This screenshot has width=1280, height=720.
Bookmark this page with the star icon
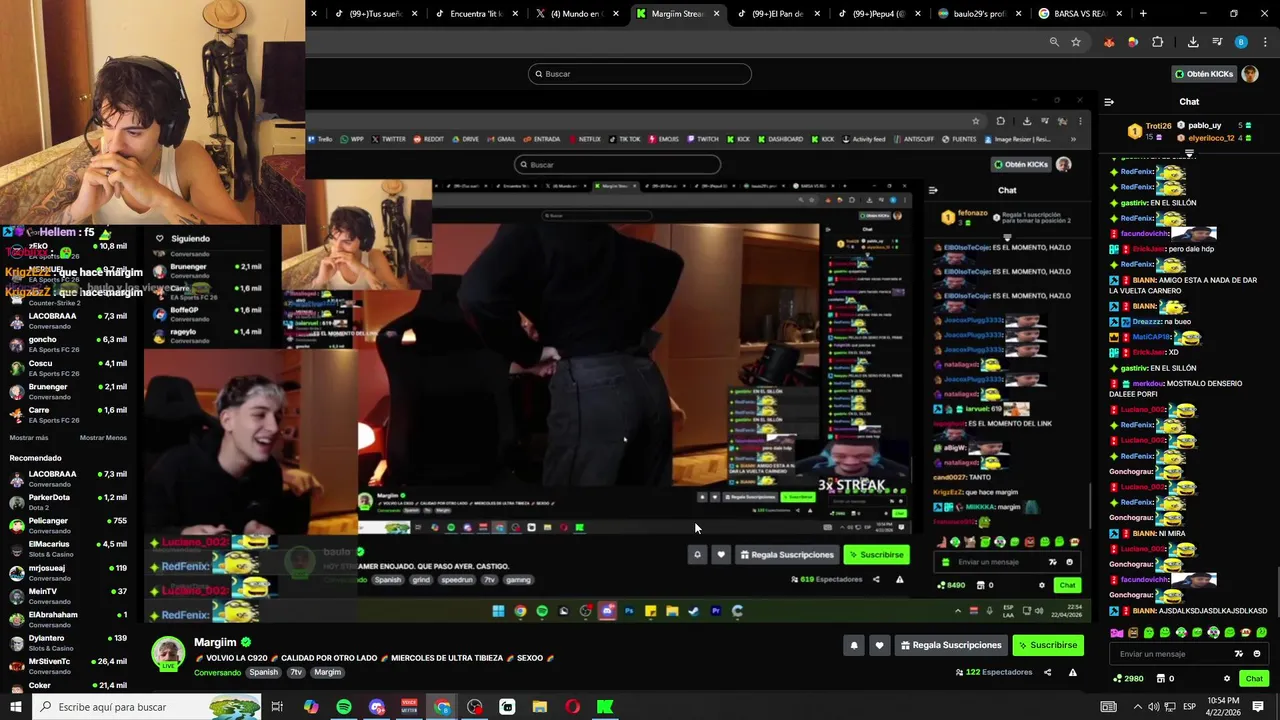pyautogui.click(x=1076, y=42)
